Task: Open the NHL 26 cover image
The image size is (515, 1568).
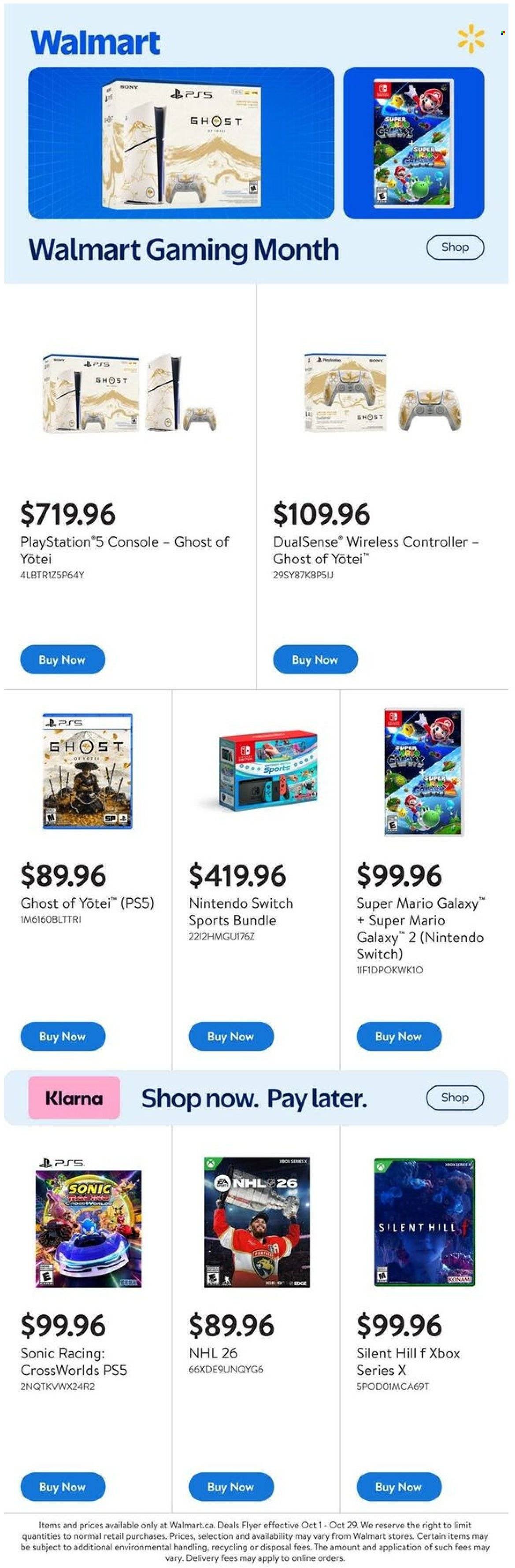Action: [x=256, y=1222]
